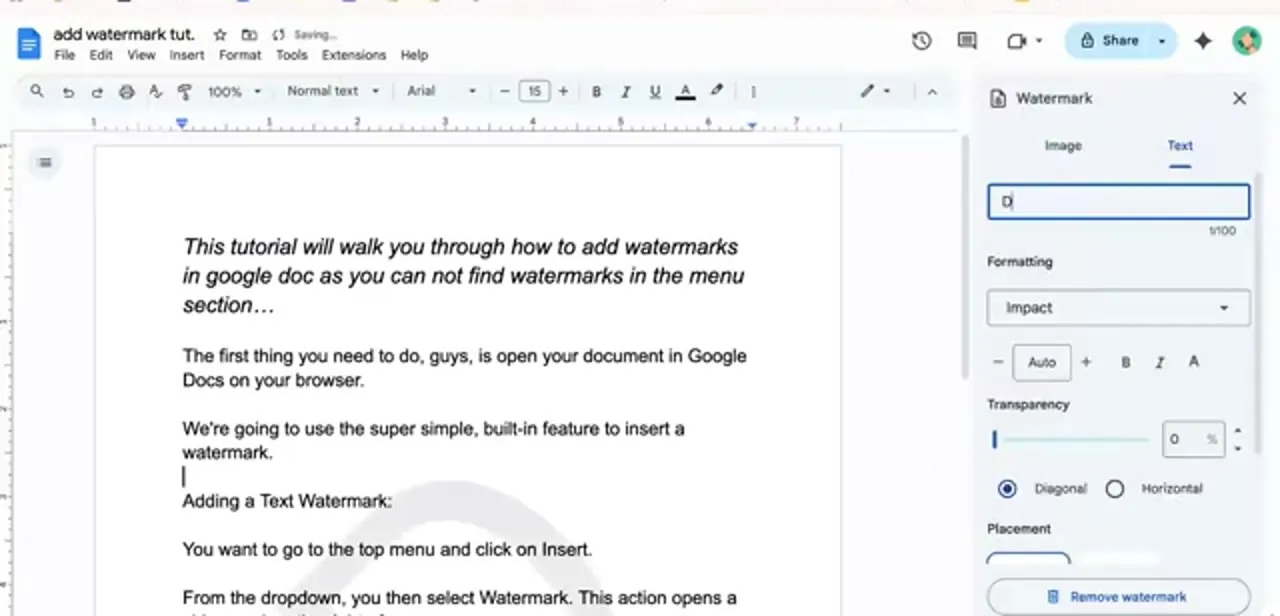Screen dimensions: 1280x616
Task: Open the Format menu
Action: coord(240,55)
